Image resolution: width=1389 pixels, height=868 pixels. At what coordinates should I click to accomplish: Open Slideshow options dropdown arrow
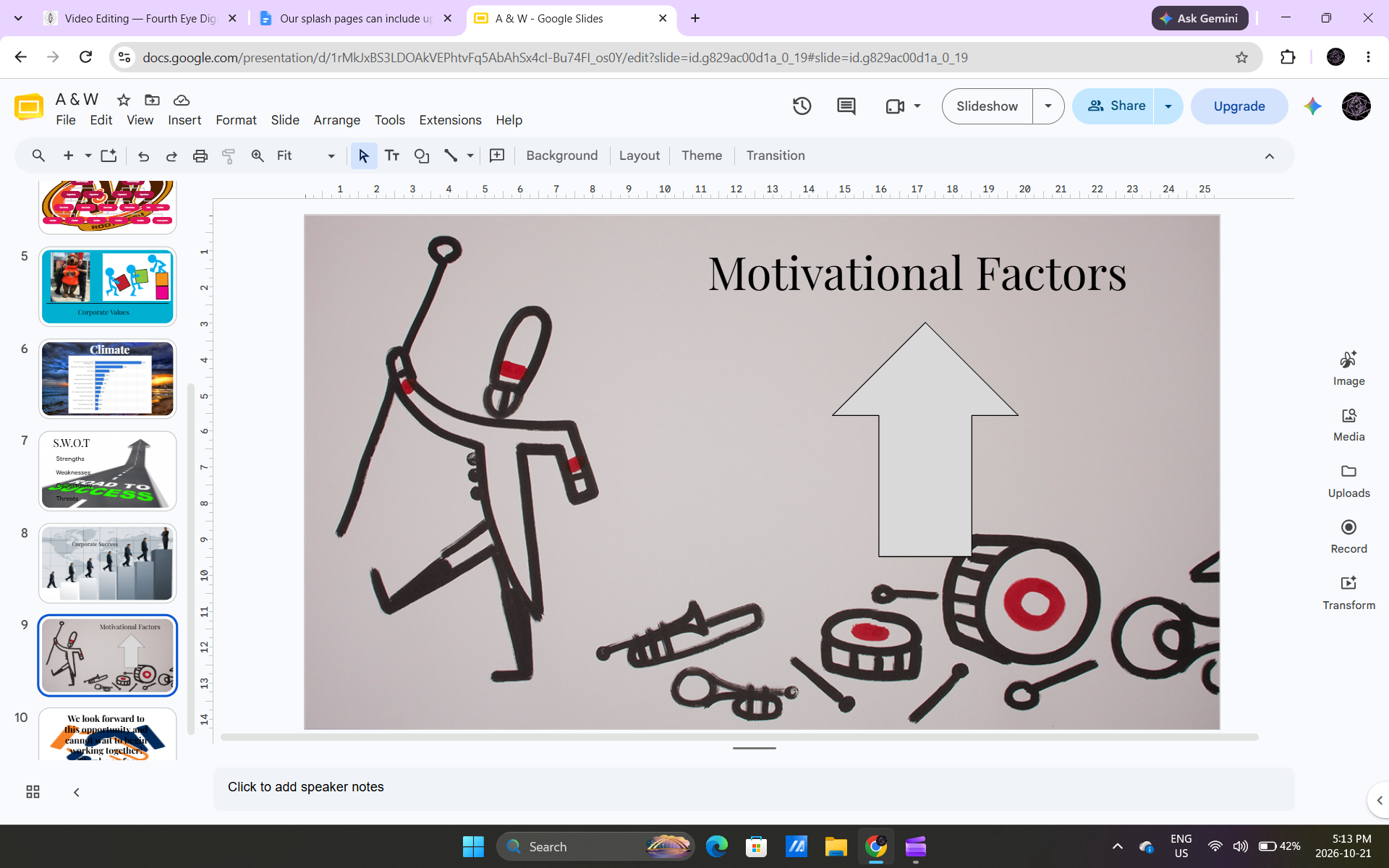(1048, 106)
